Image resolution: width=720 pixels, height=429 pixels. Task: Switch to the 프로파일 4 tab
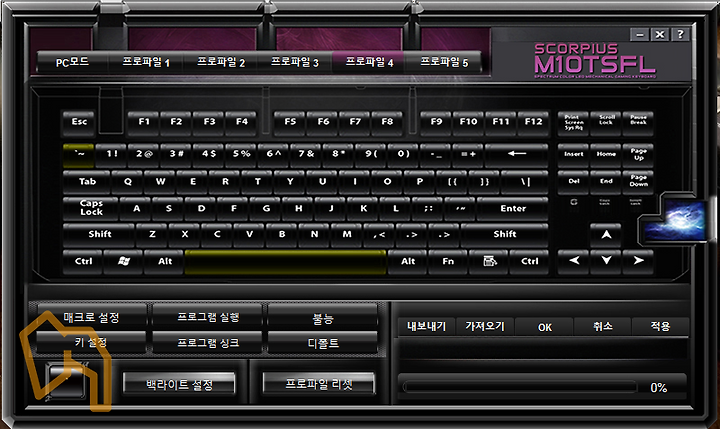369,62
